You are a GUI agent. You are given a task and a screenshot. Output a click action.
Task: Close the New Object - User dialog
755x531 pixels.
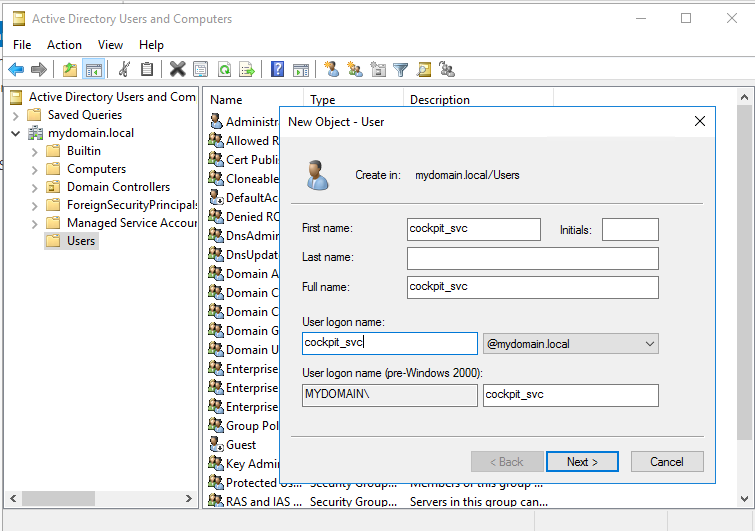pyautogui.click(x=700, y=121)
